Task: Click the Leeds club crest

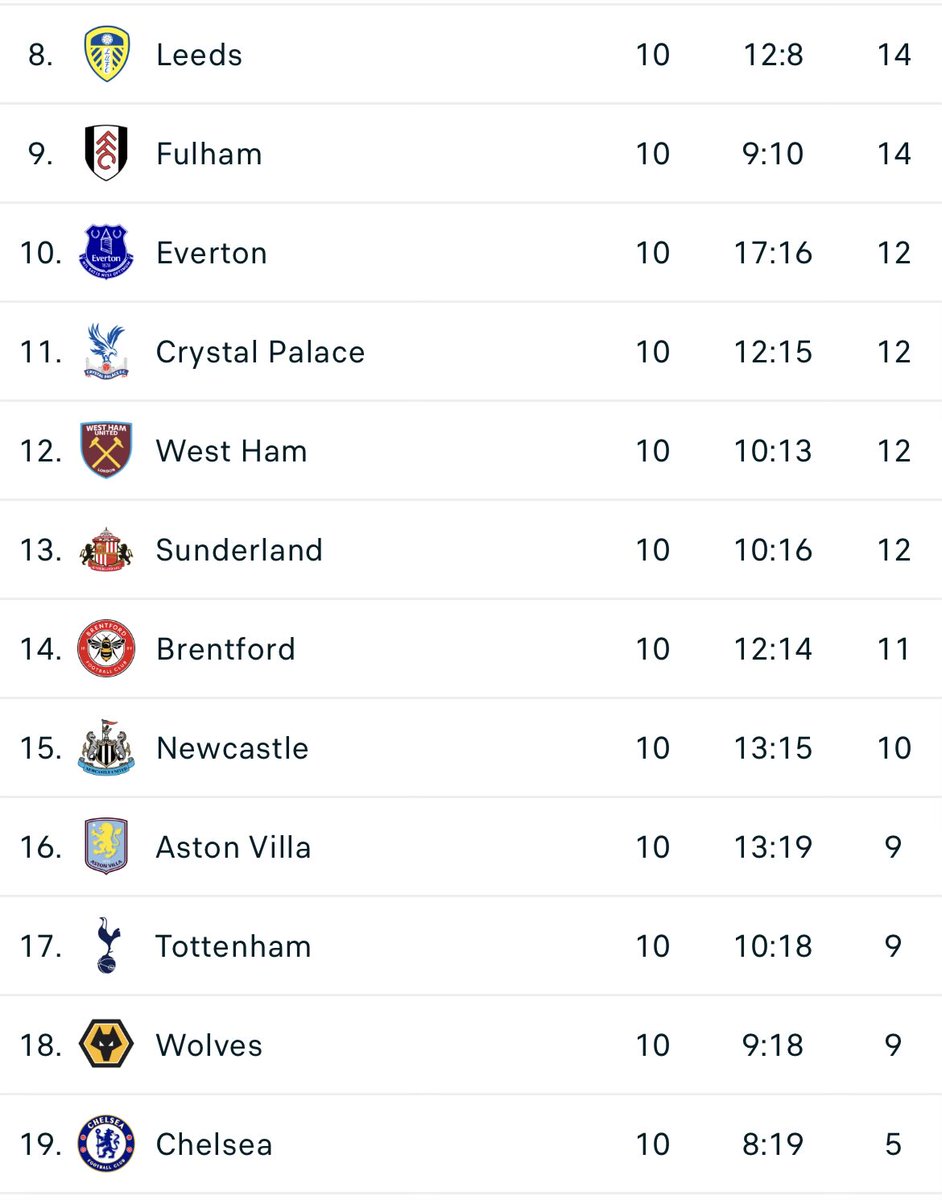Action: click(x=106, y=54)
